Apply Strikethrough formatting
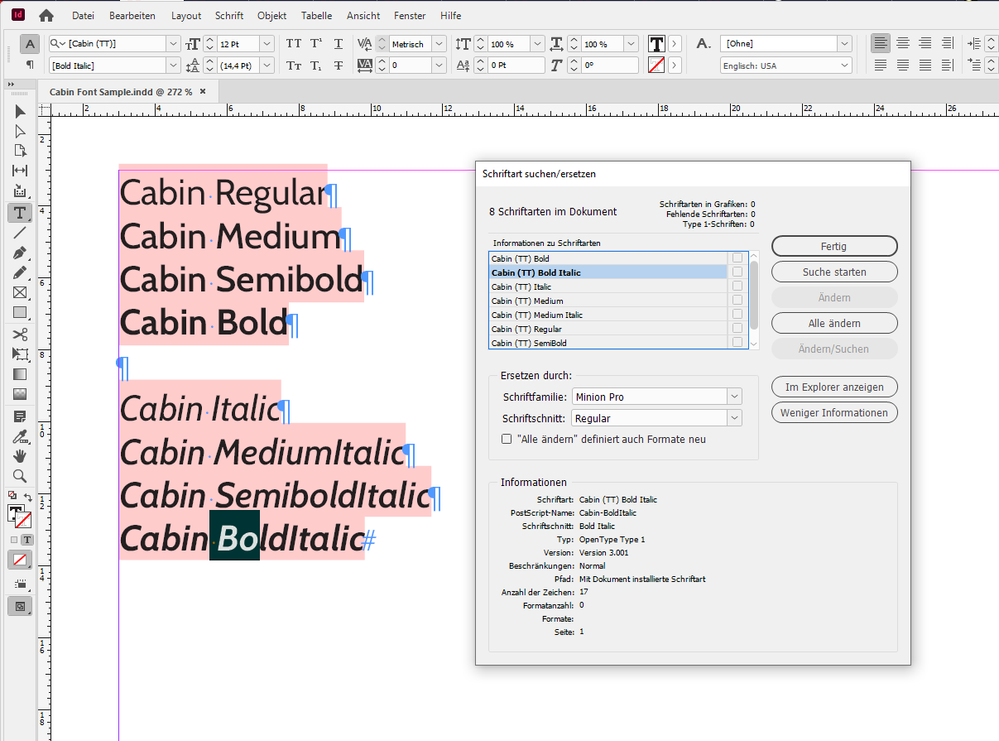This screenshot has width=999, height=741. (338, 66)
